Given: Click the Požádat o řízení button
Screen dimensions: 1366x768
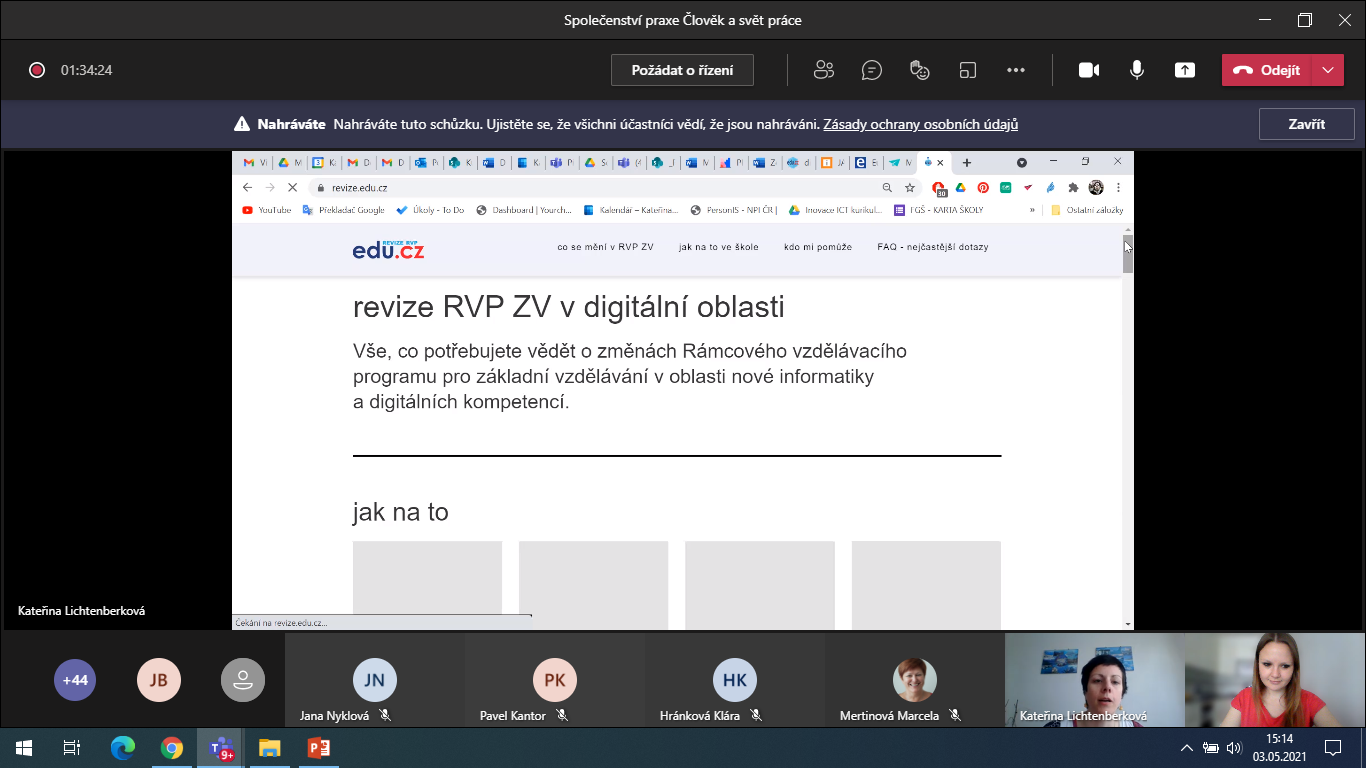Looking at the screenshot, I should (682, 70).
